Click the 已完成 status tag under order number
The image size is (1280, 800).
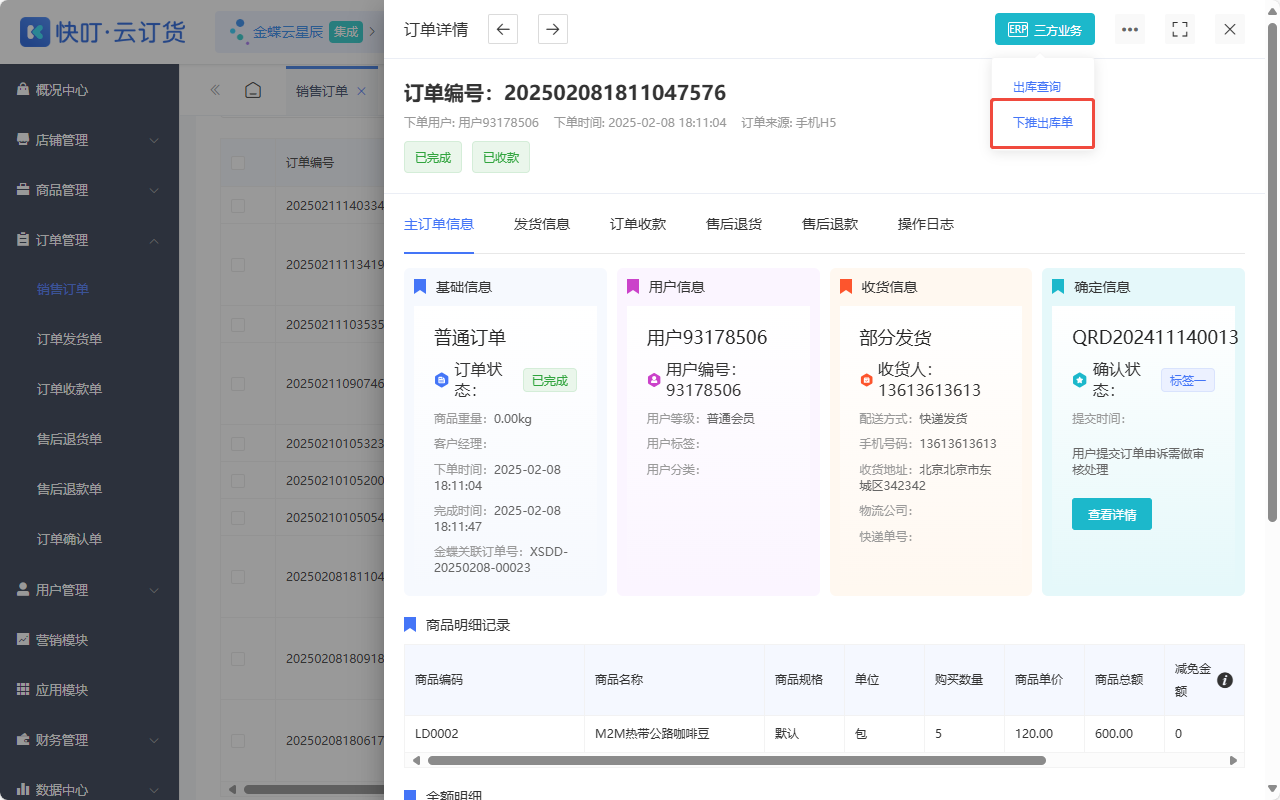tap(433, 157)
